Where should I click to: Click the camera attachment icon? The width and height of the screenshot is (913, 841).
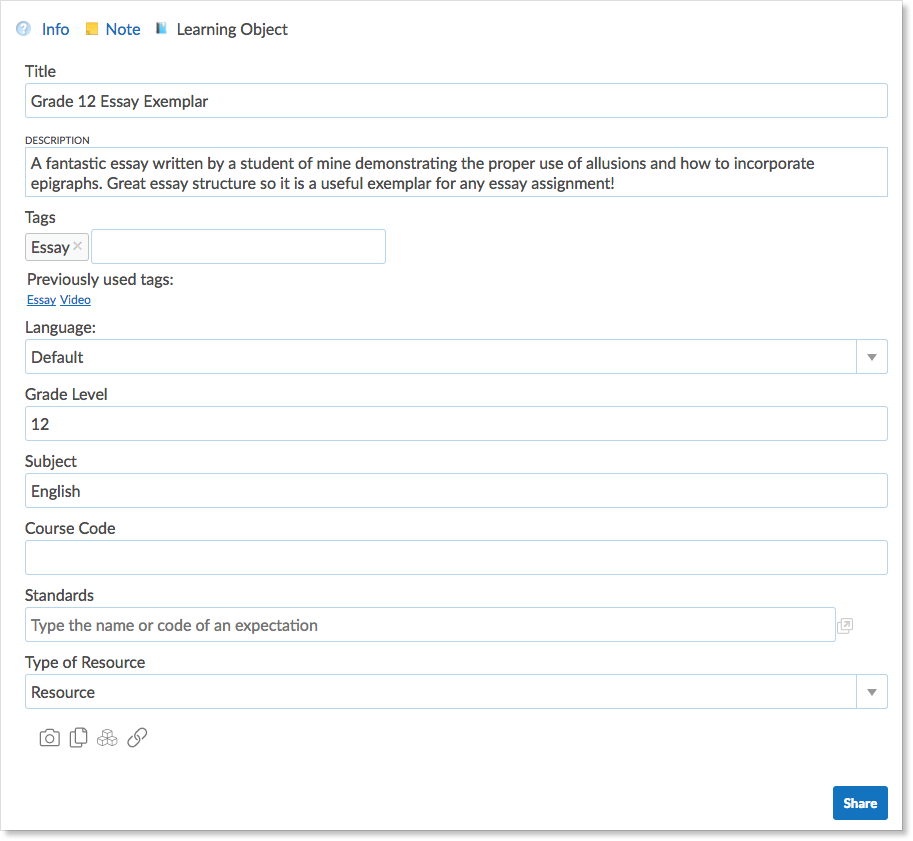[x=49, y=737]
